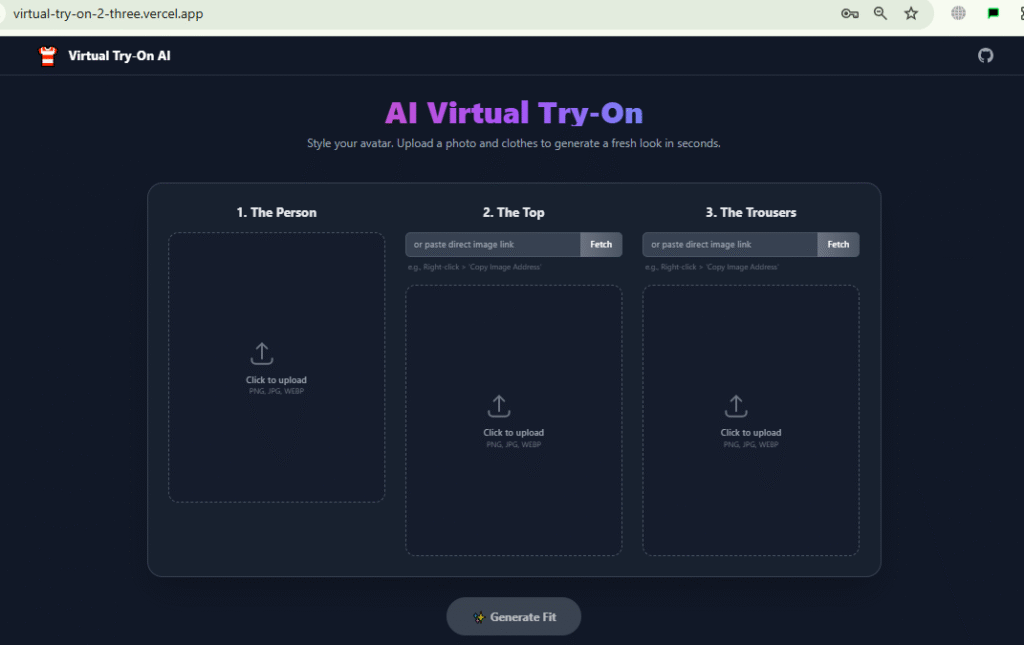Click the upload arrow icon under The Top

498,406
